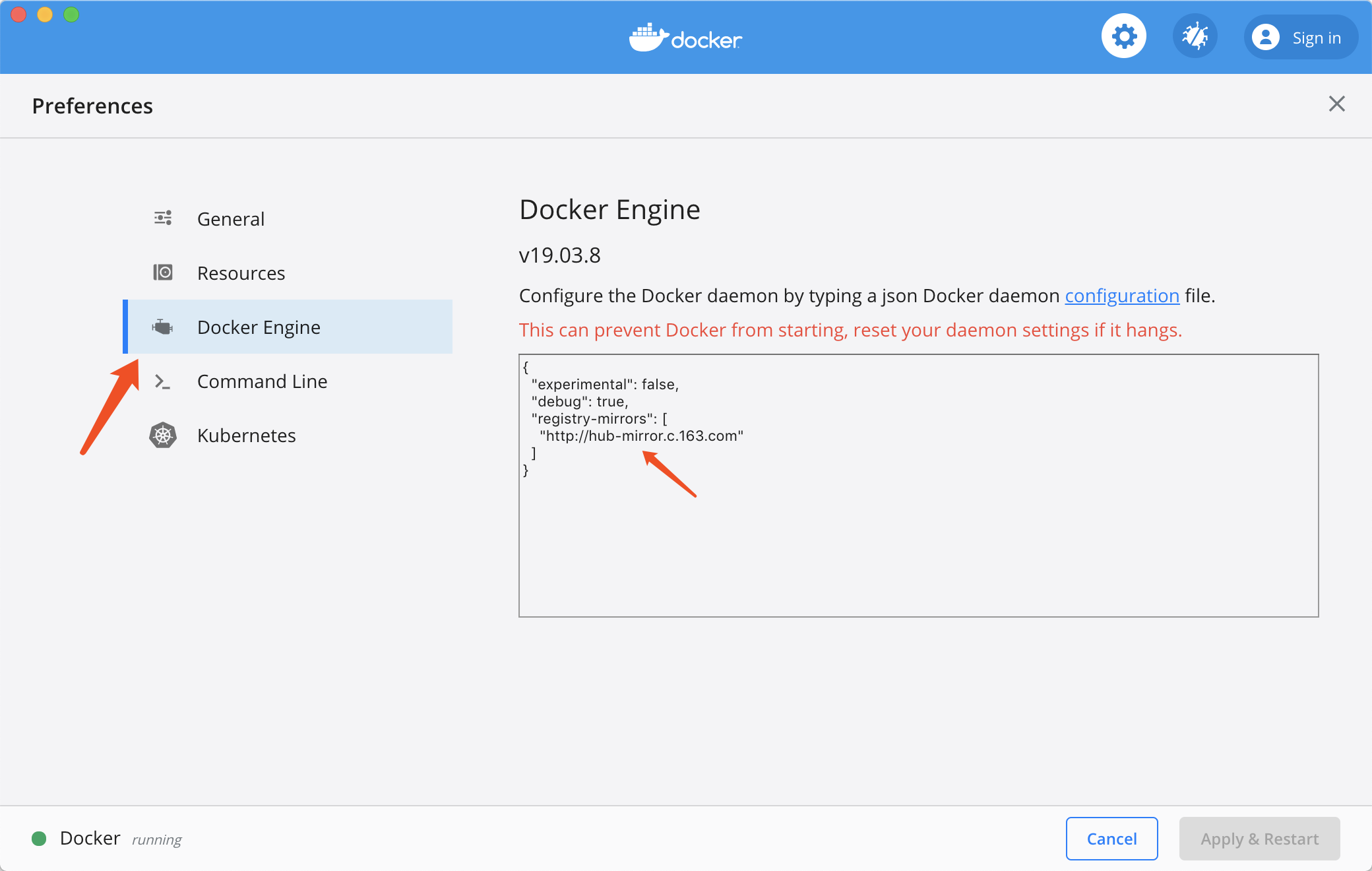The height and width of the screenshot is (871, 1372).
Task: Open the General preferences tab
Action: click(x=231, y=219)
